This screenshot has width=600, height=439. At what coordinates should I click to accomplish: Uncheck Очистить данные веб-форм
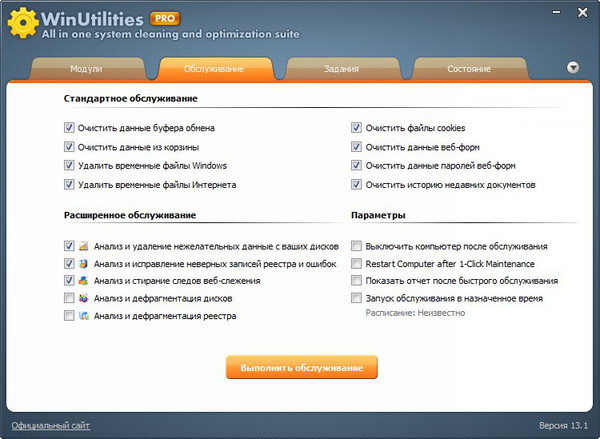point(356,147)
